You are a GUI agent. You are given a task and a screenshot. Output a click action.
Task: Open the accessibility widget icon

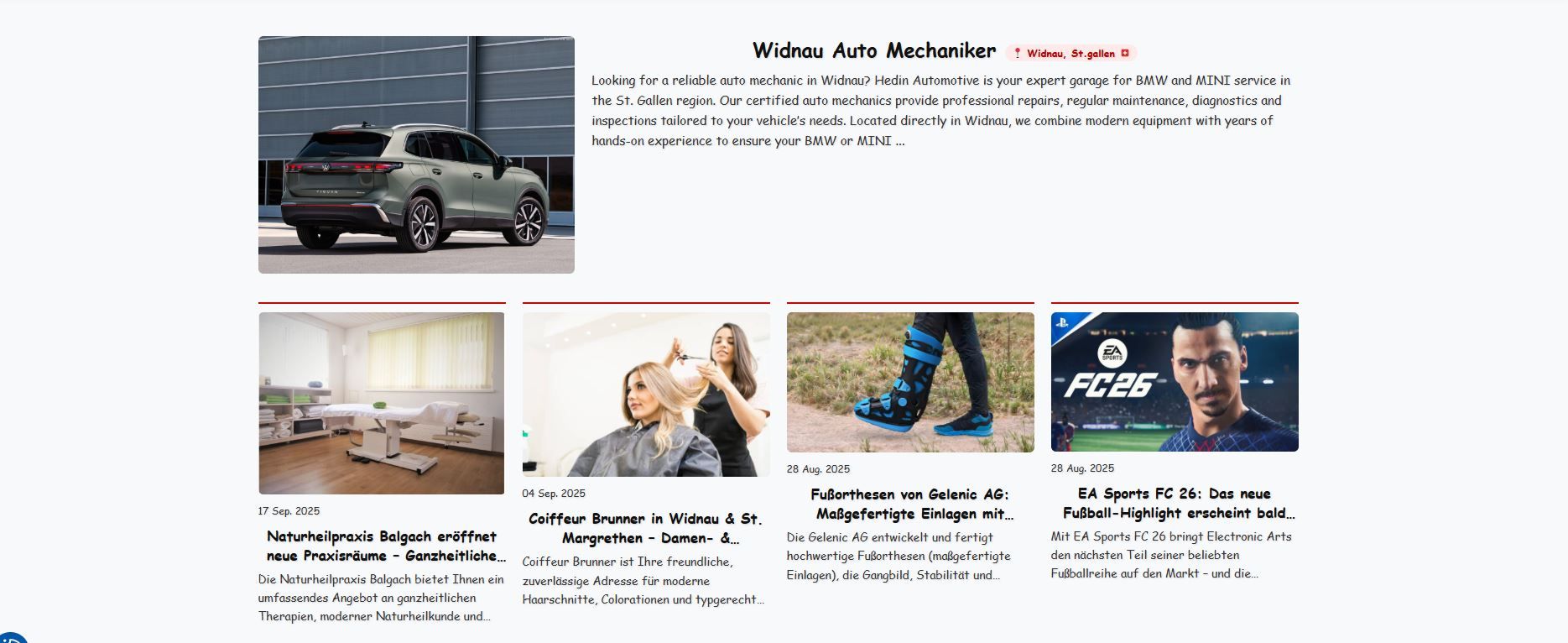[12, 637]
